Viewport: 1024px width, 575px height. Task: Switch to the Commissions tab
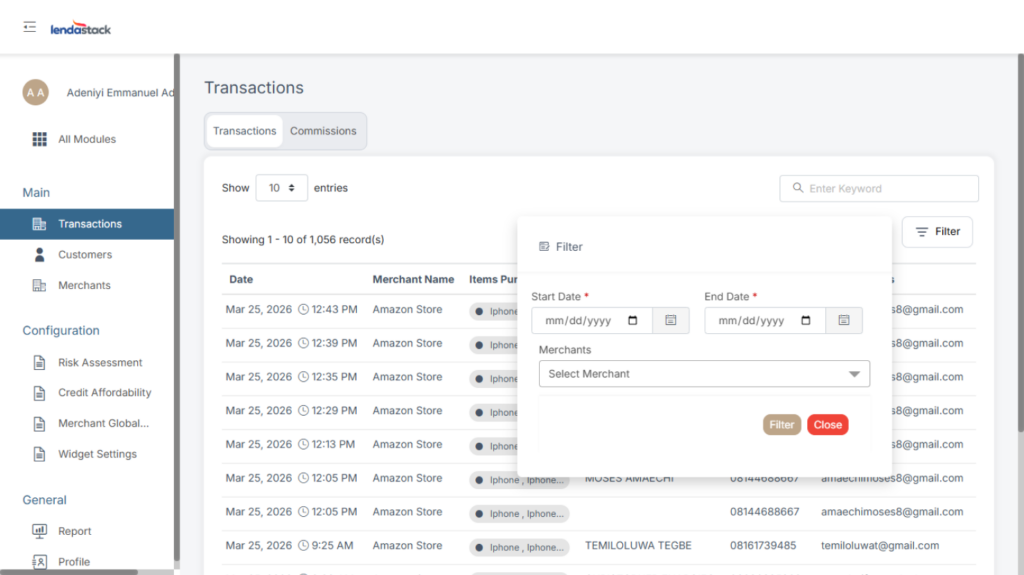323,131
